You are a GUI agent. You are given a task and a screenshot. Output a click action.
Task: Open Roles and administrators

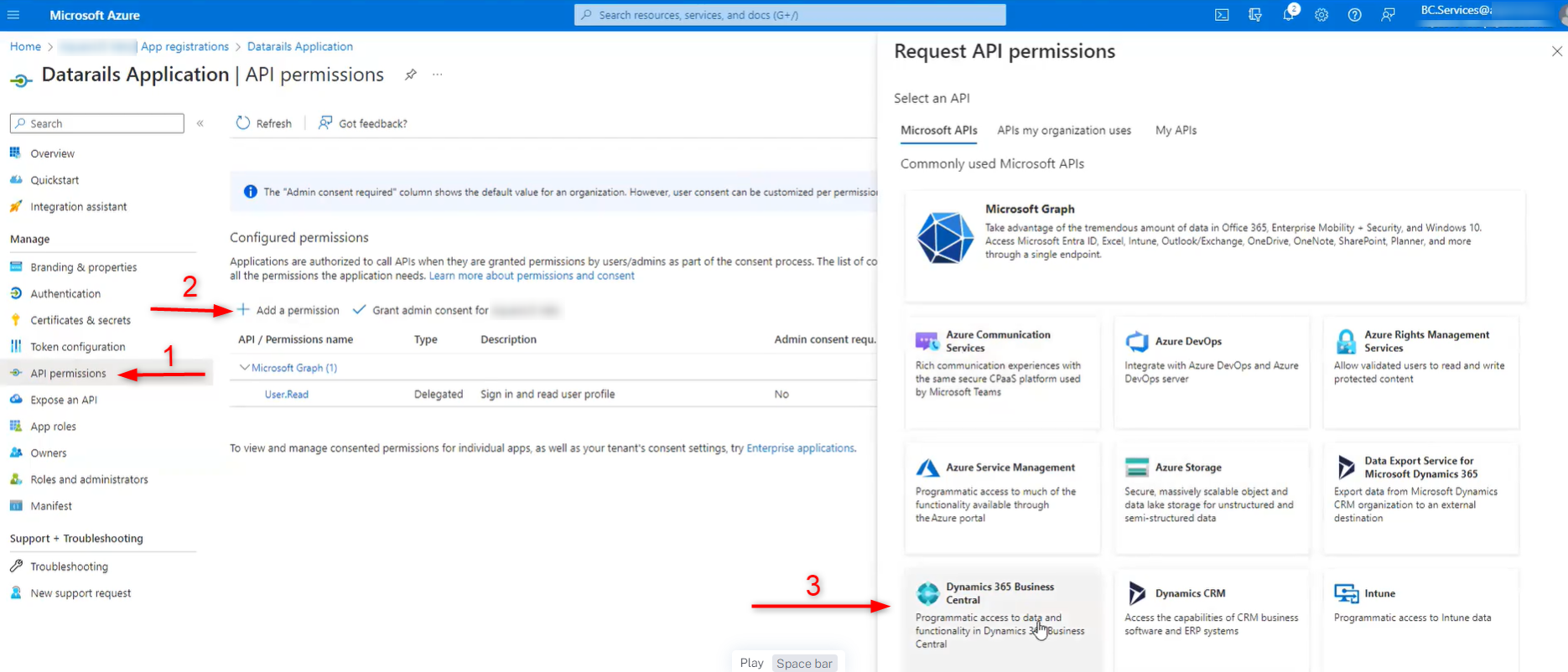pos(89,480)
